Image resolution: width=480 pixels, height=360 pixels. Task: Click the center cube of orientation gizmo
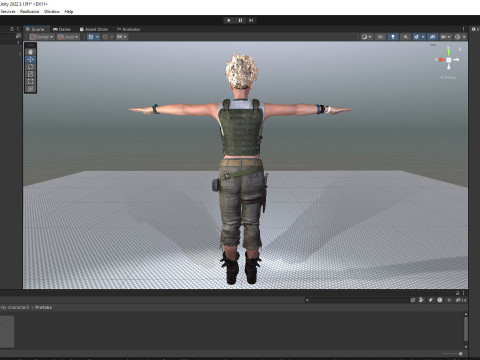449,60
